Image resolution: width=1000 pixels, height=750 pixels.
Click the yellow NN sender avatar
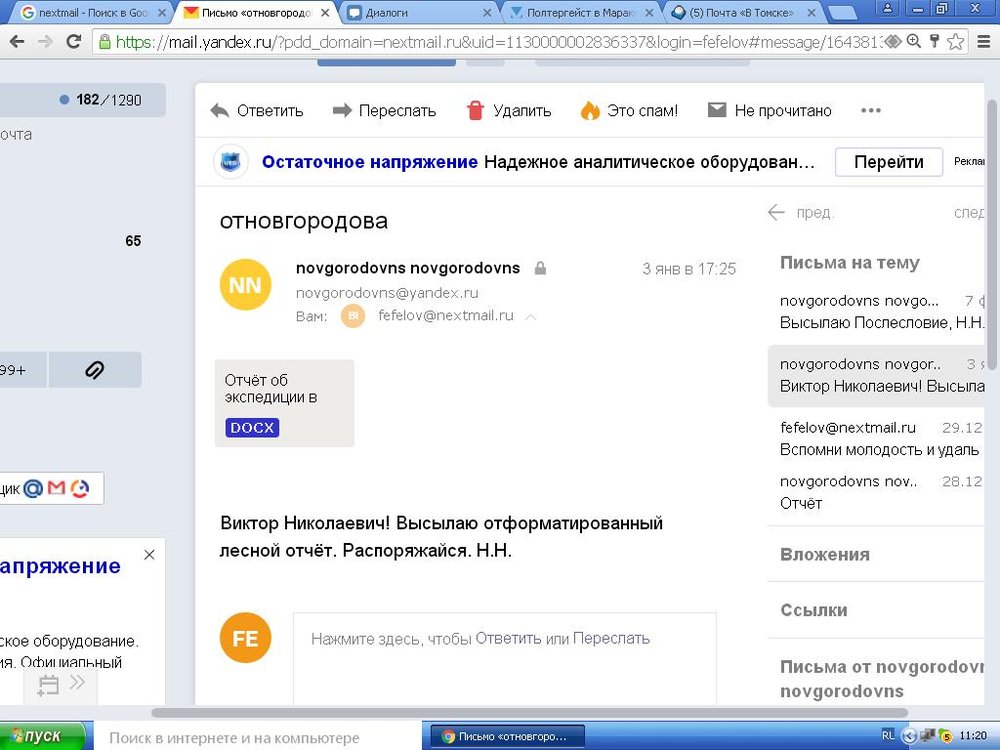coord(245,285)
